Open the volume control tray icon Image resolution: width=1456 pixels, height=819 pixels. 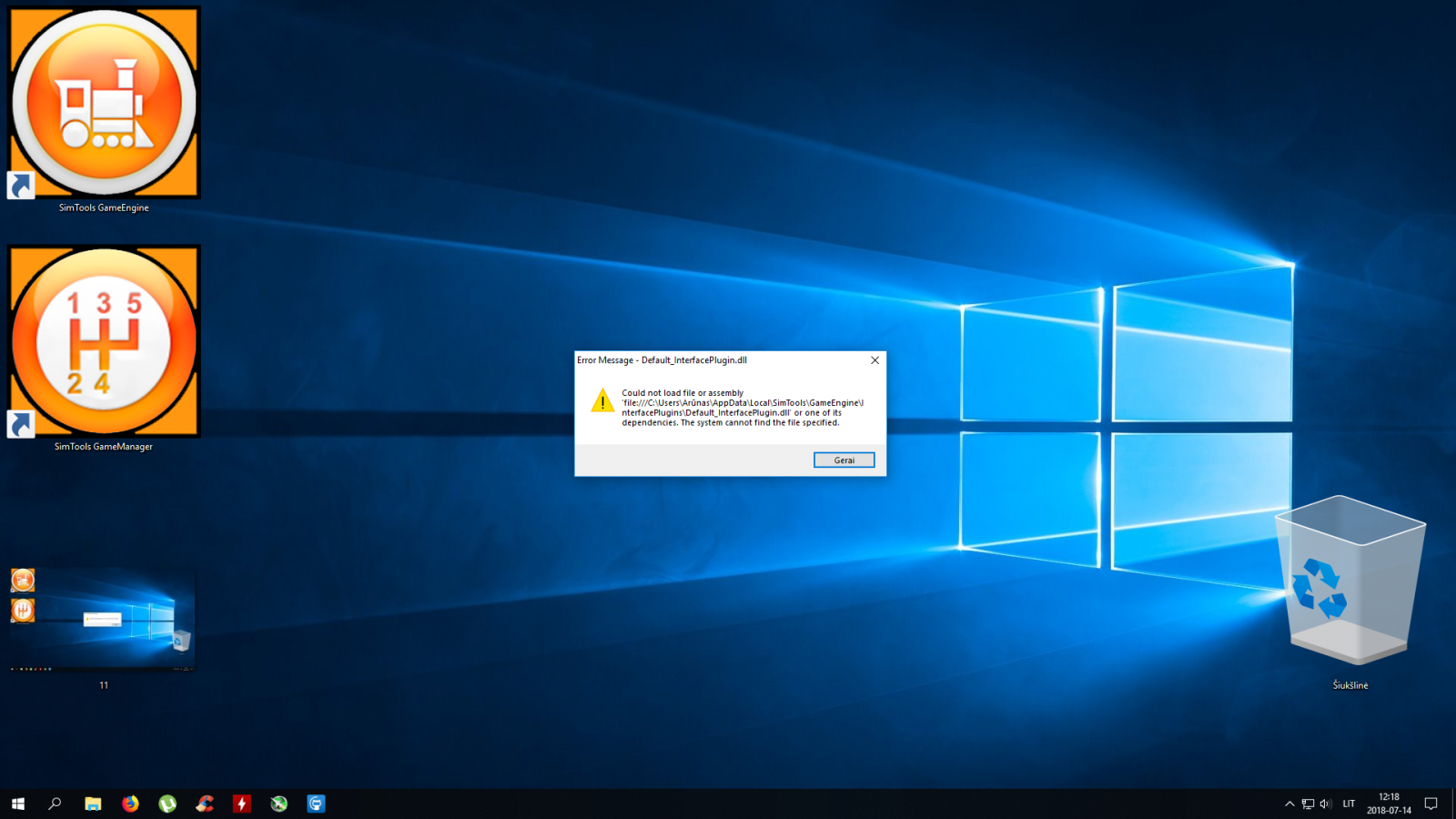(x=1325, y=804)
